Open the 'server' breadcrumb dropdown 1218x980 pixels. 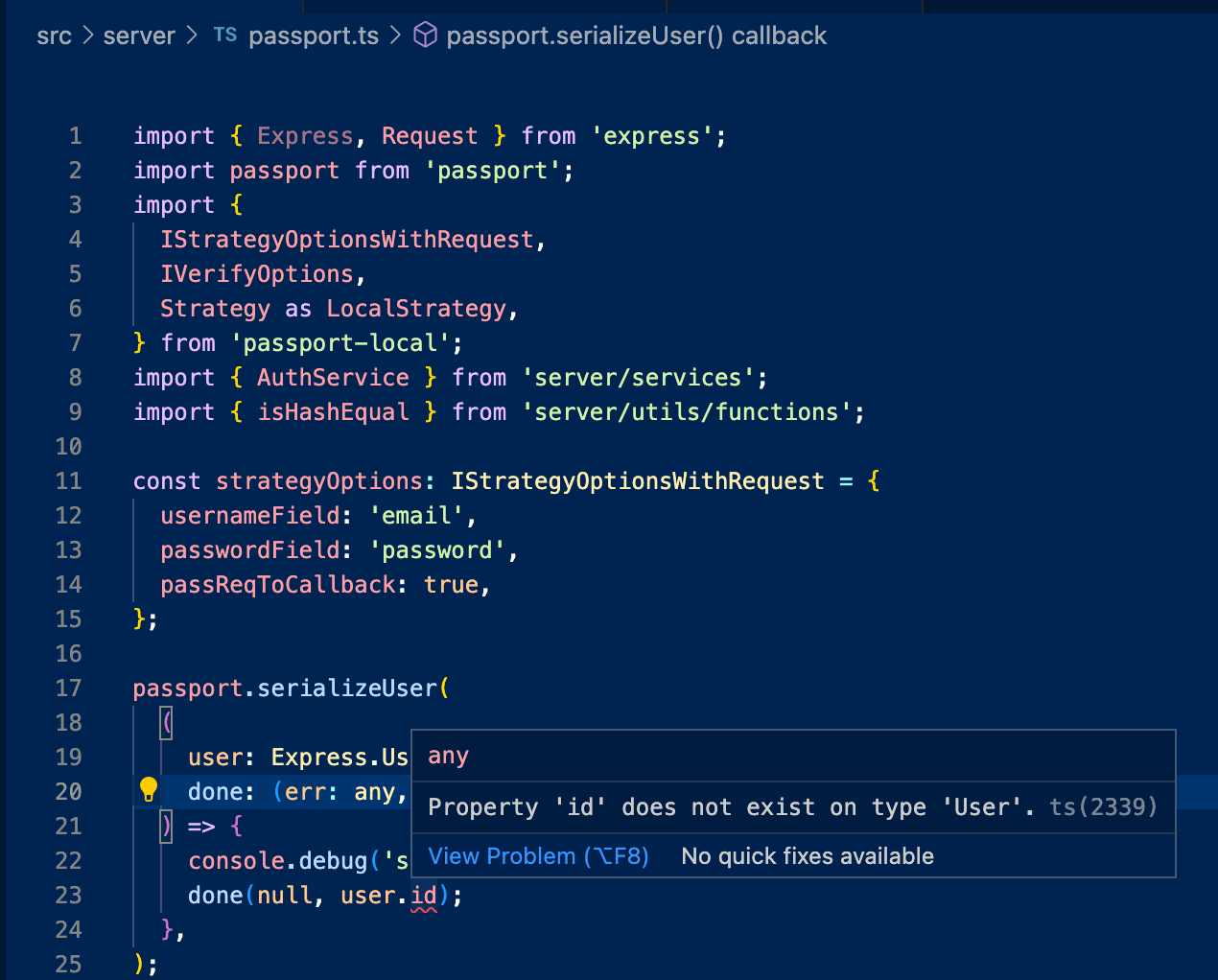139,35
